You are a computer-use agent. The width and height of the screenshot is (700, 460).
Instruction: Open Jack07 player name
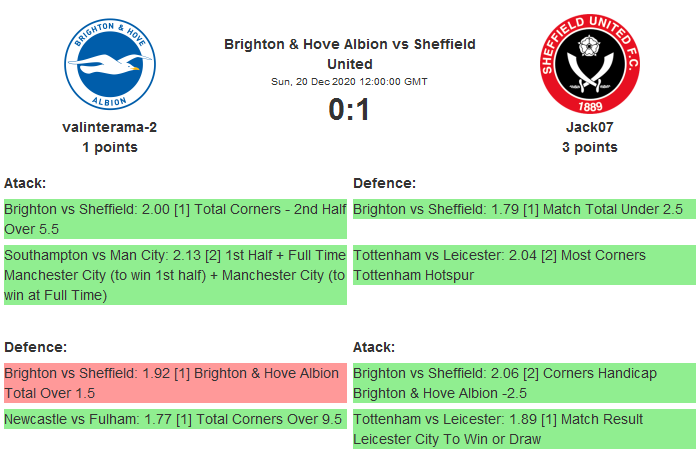pos(589,127)
